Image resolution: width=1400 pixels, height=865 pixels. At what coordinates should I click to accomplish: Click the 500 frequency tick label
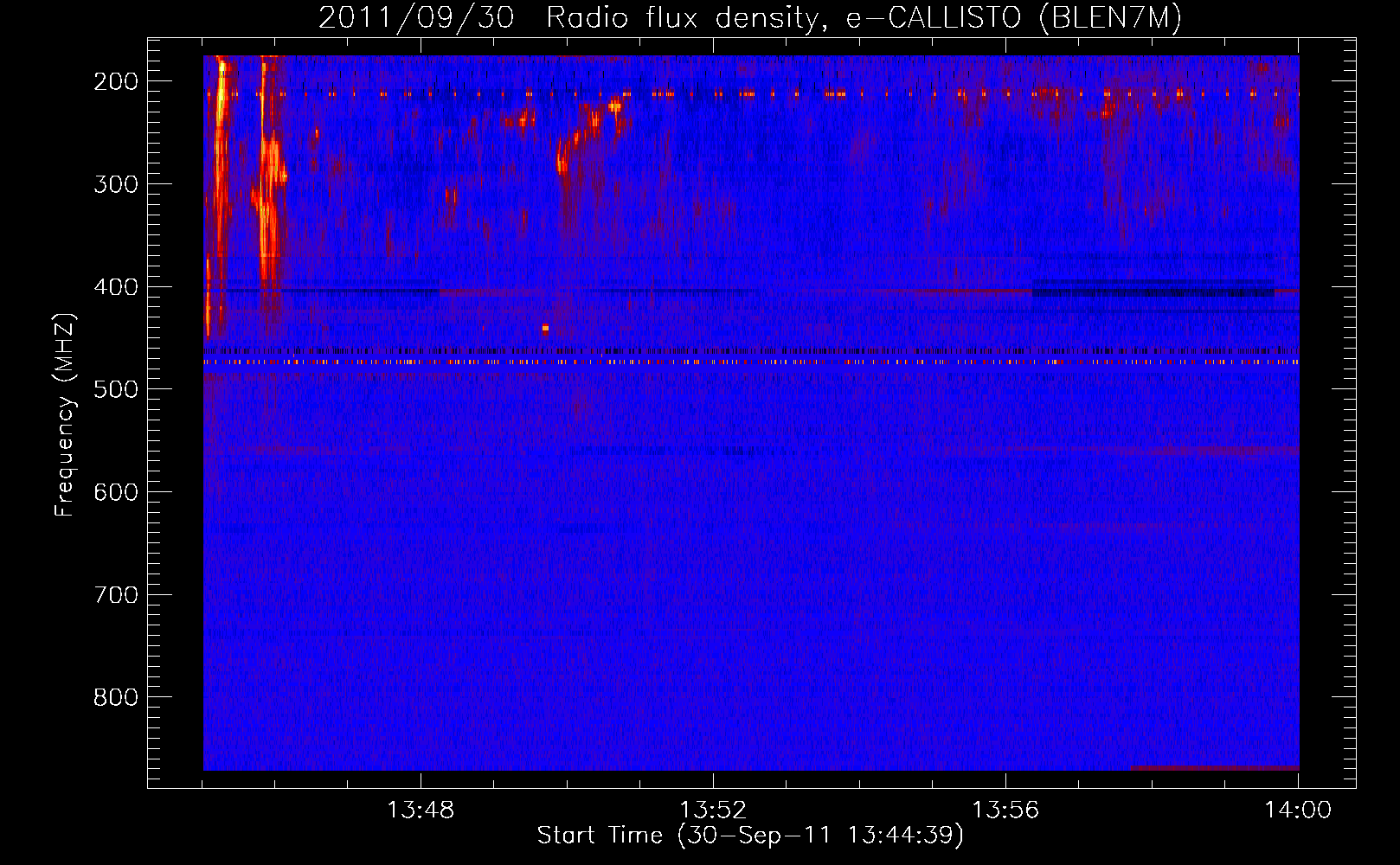[116, 389]
